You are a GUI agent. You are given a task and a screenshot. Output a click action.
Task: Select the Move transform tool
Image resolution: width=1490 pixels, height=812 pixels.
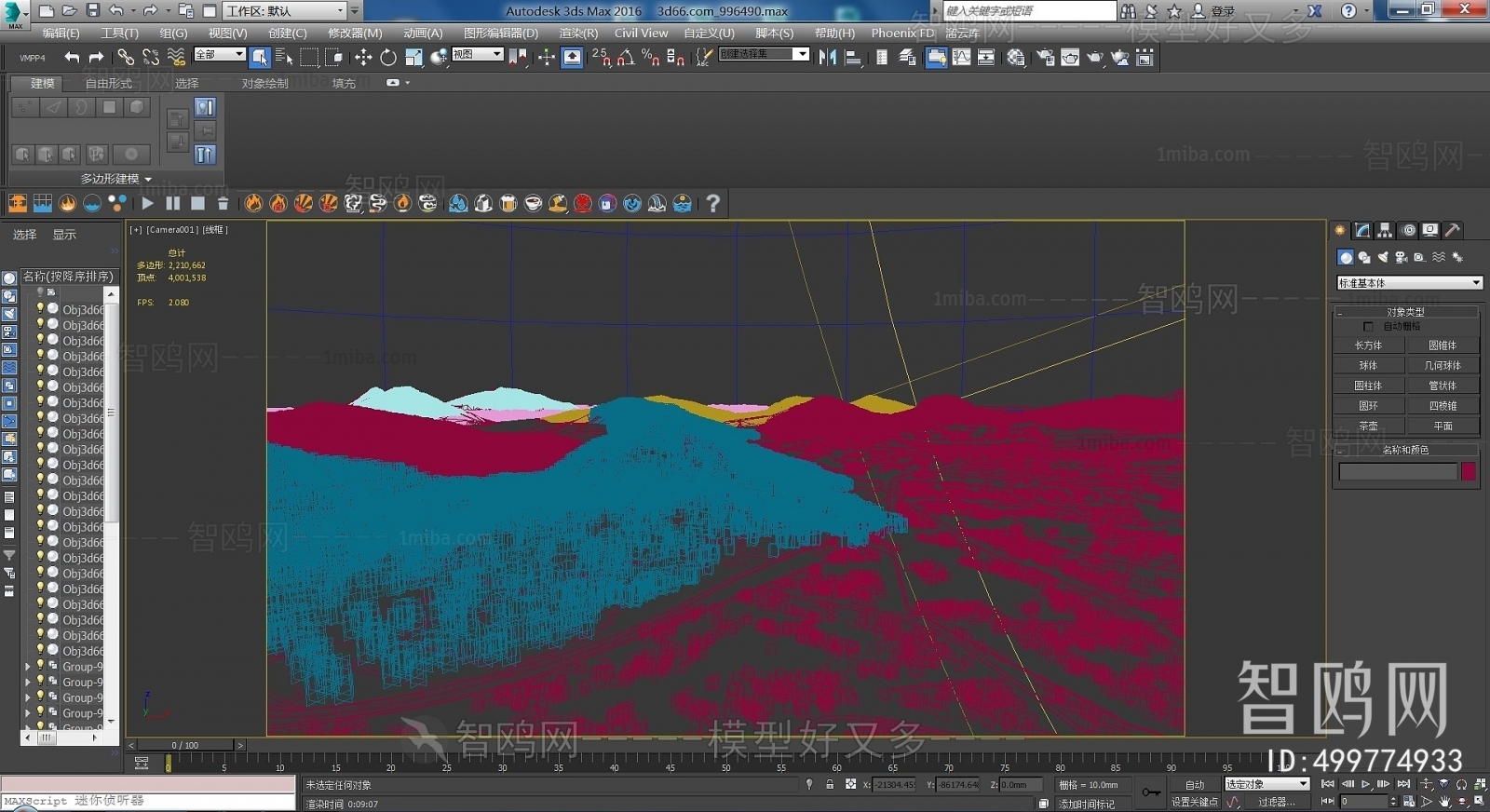pos(363,58)
